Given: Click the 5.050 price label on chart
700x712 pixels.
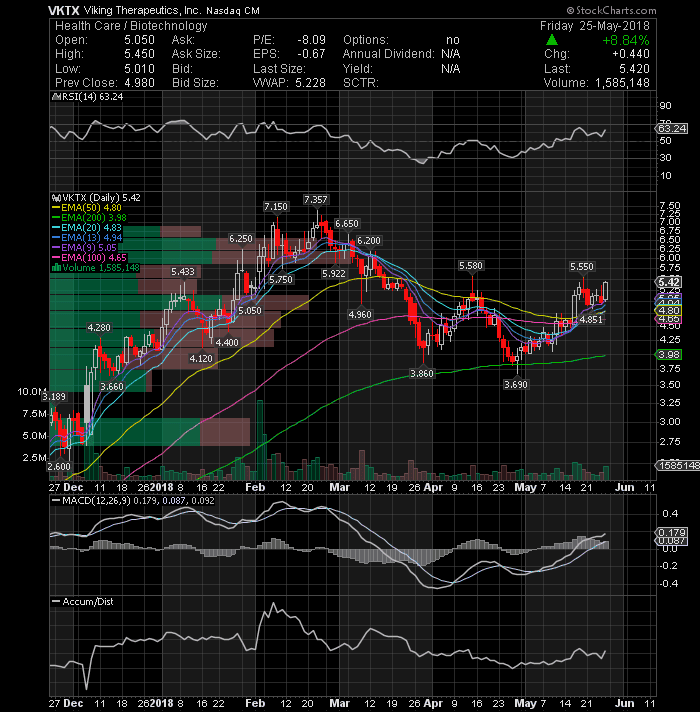Looking at the screenshot, I should [x=250, y=311].
